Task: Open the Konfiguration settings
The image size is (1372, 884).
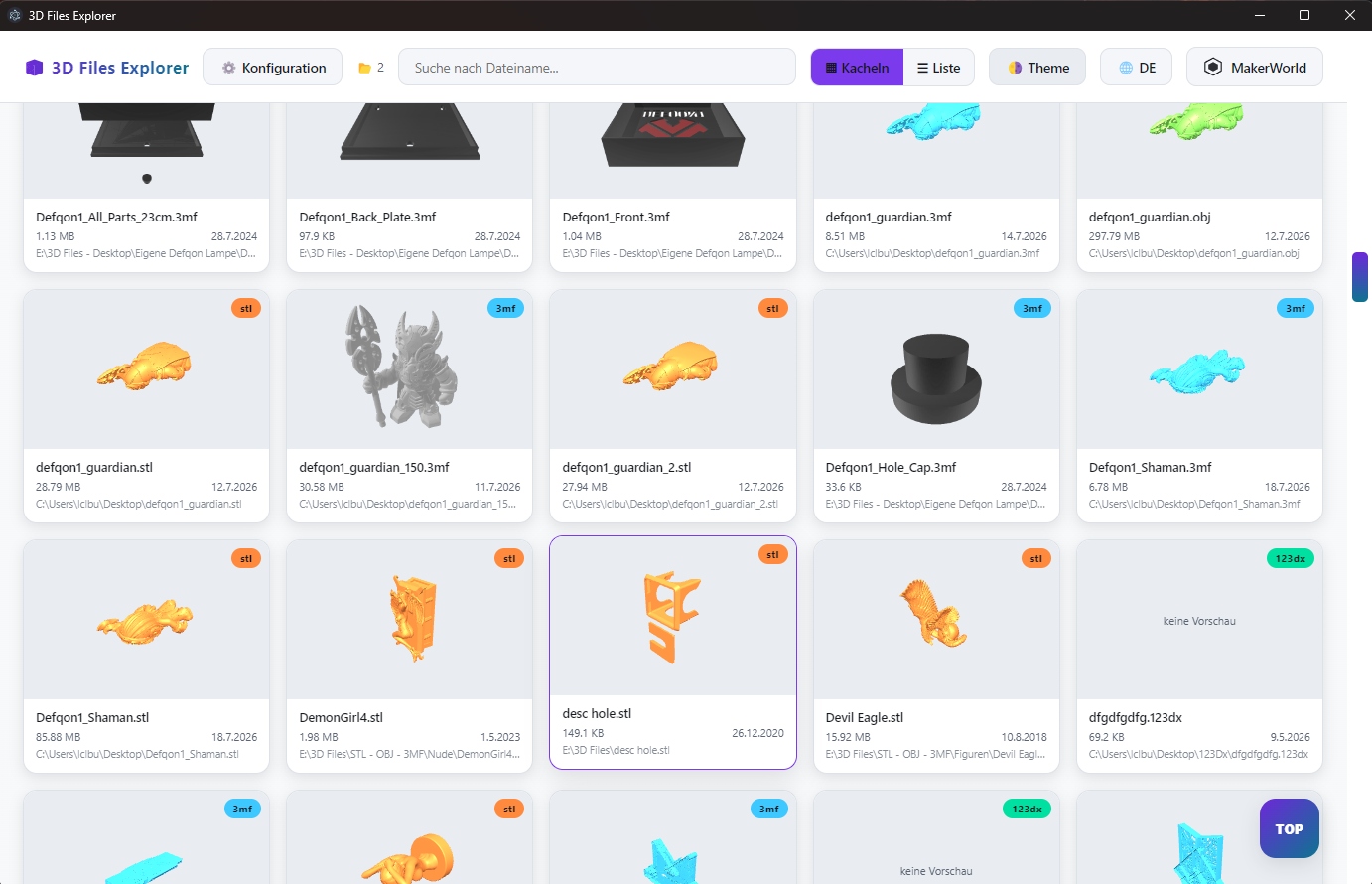Action: coord(273,68)
